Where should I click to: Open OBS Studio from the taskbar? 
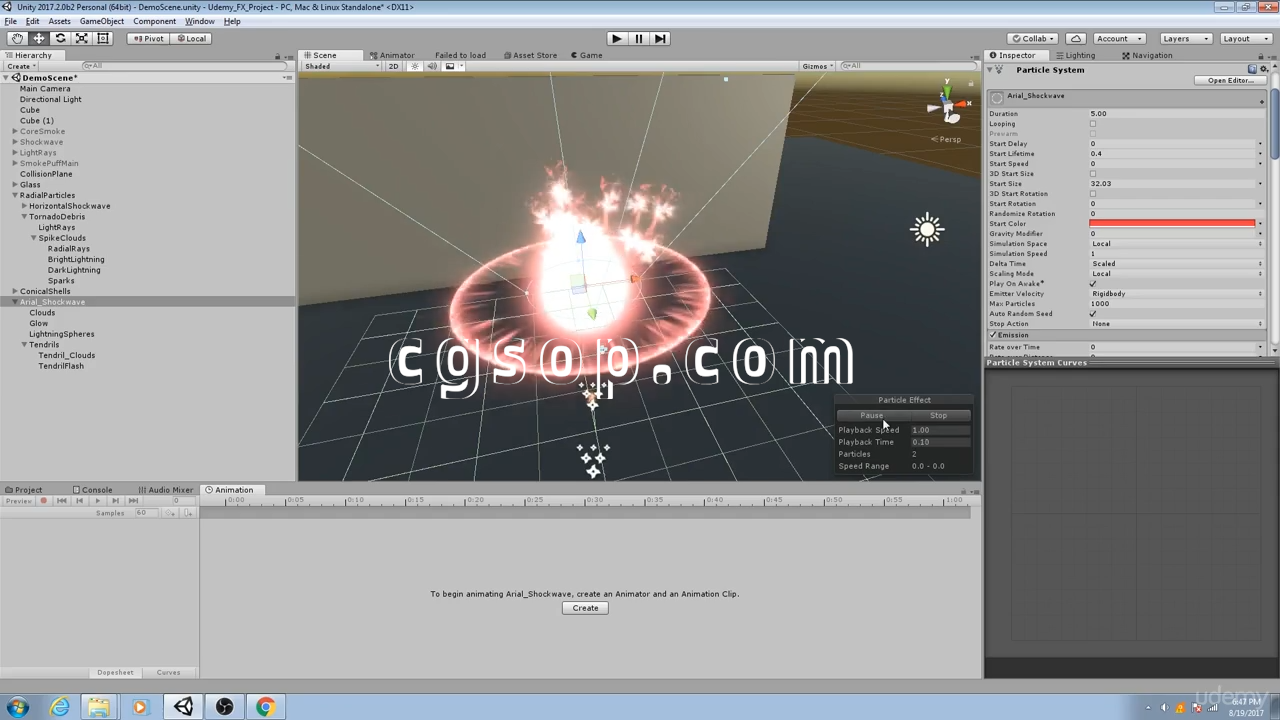(224, 707)
